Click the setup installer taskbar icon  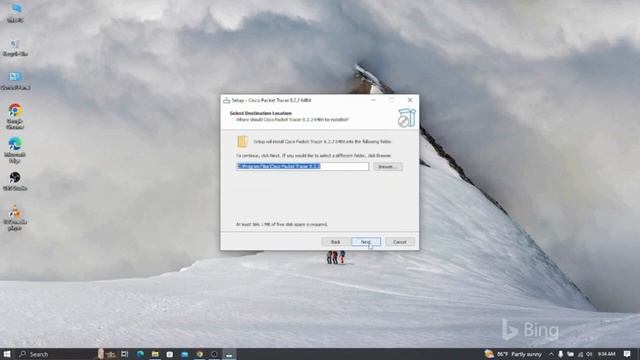[229, 354]
